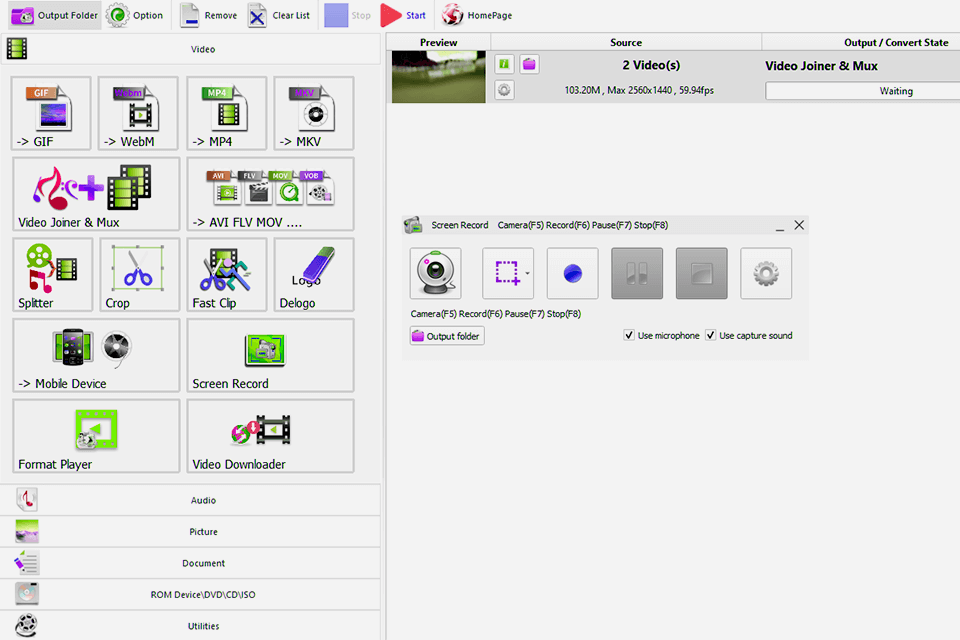The height and width of the screenshot is (640, 960).
Task: Open the Delogo tool
Action: 313,274
